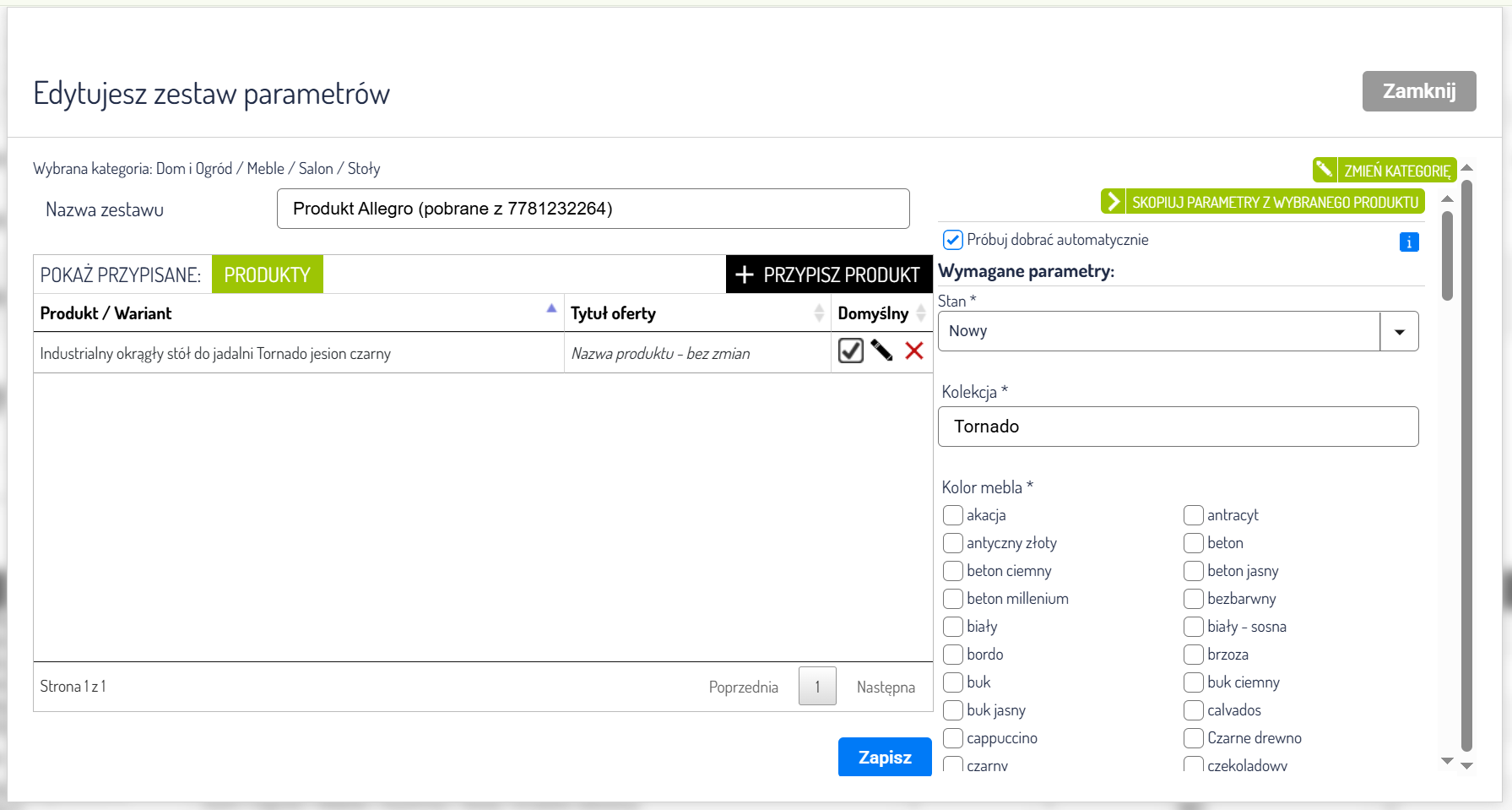The image size is (1512, 810).
Task: Sort by Produkt / Wariant column arrow
Action: click(551, 309)
